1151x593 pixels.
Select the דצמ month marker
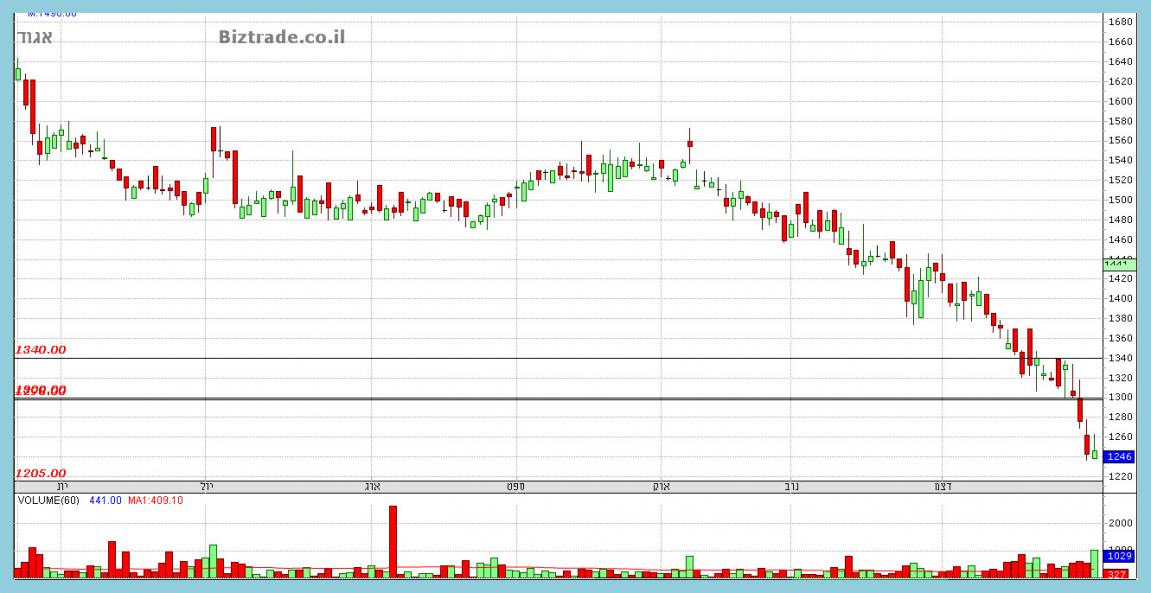[x=942, y=486]
